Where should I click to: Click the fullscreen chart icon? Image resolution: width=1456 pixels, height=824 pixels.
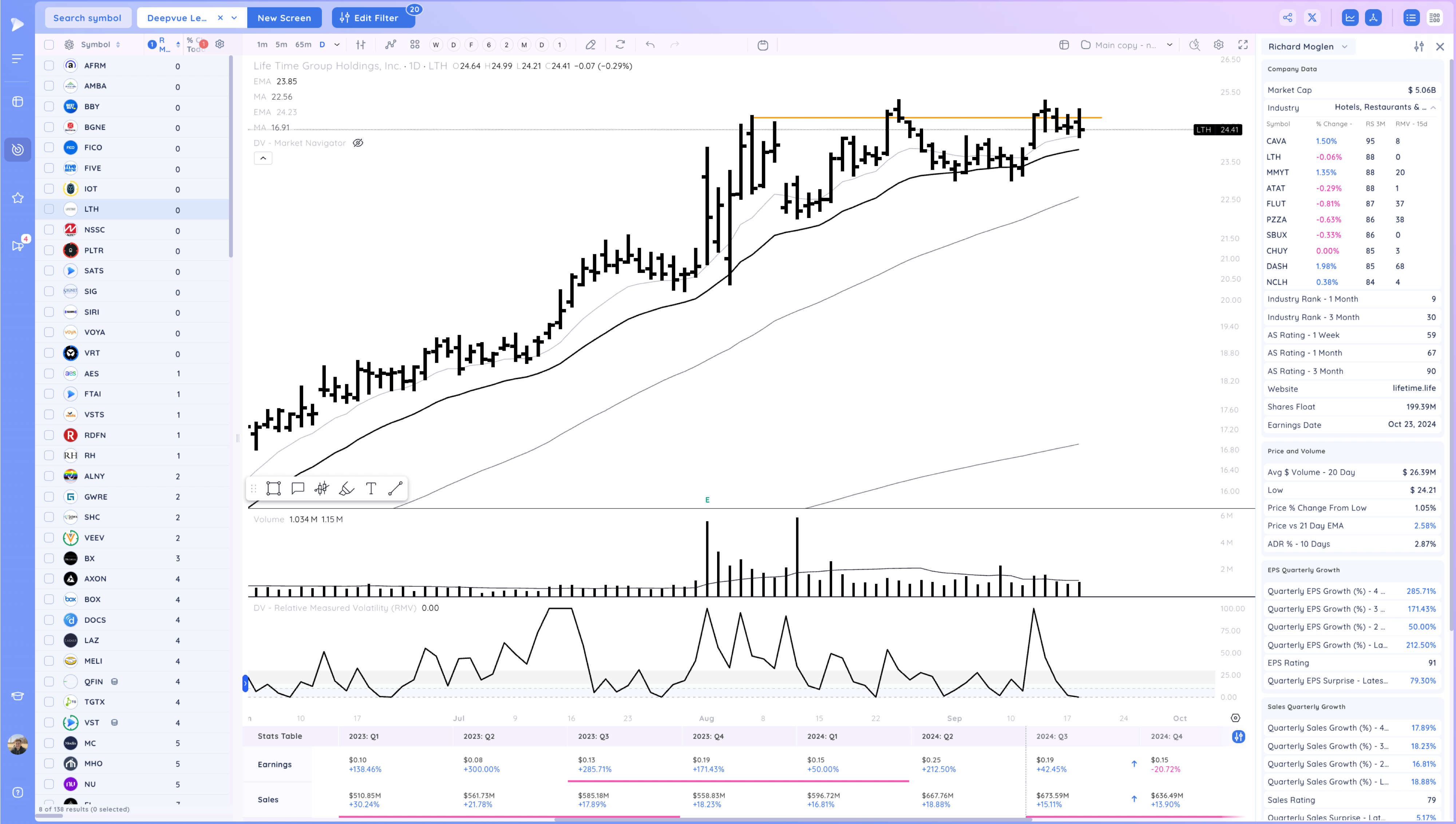(x=1243, y=45)
